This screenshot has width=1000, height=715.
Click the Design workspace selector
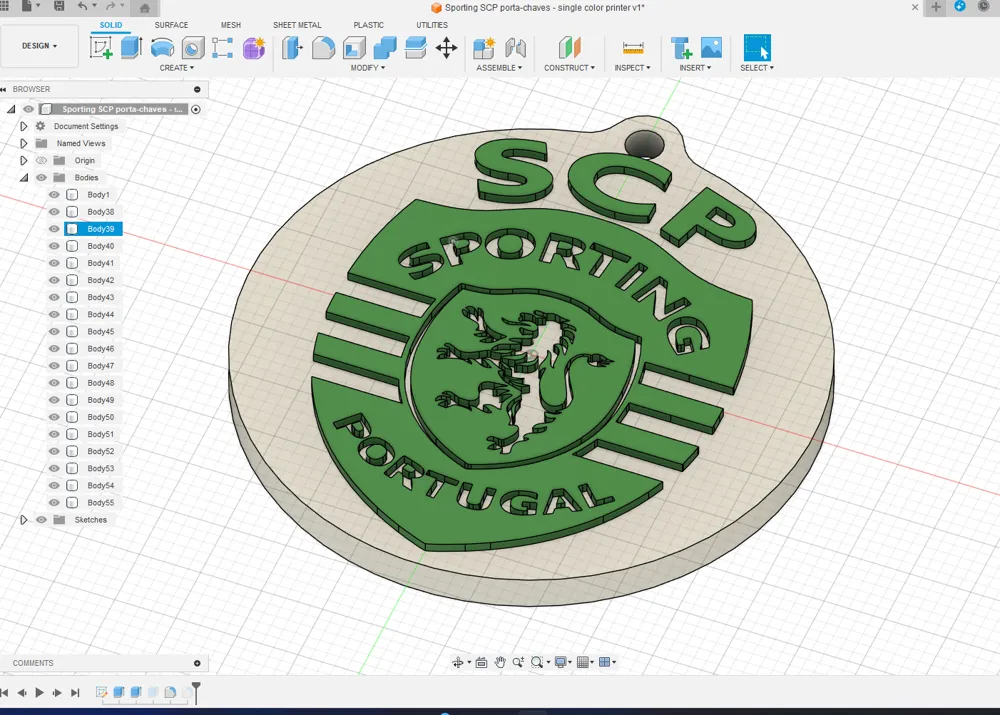click(40, 45)
